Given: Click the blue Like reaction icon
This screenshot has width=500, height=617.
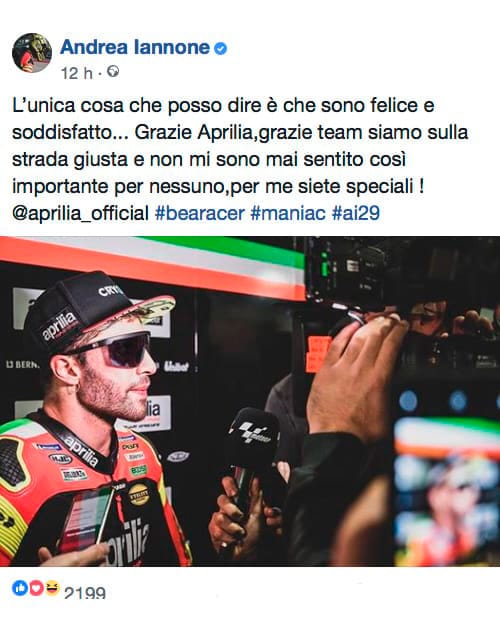Looking at the screenshot, I should click(x=19, y=589).
